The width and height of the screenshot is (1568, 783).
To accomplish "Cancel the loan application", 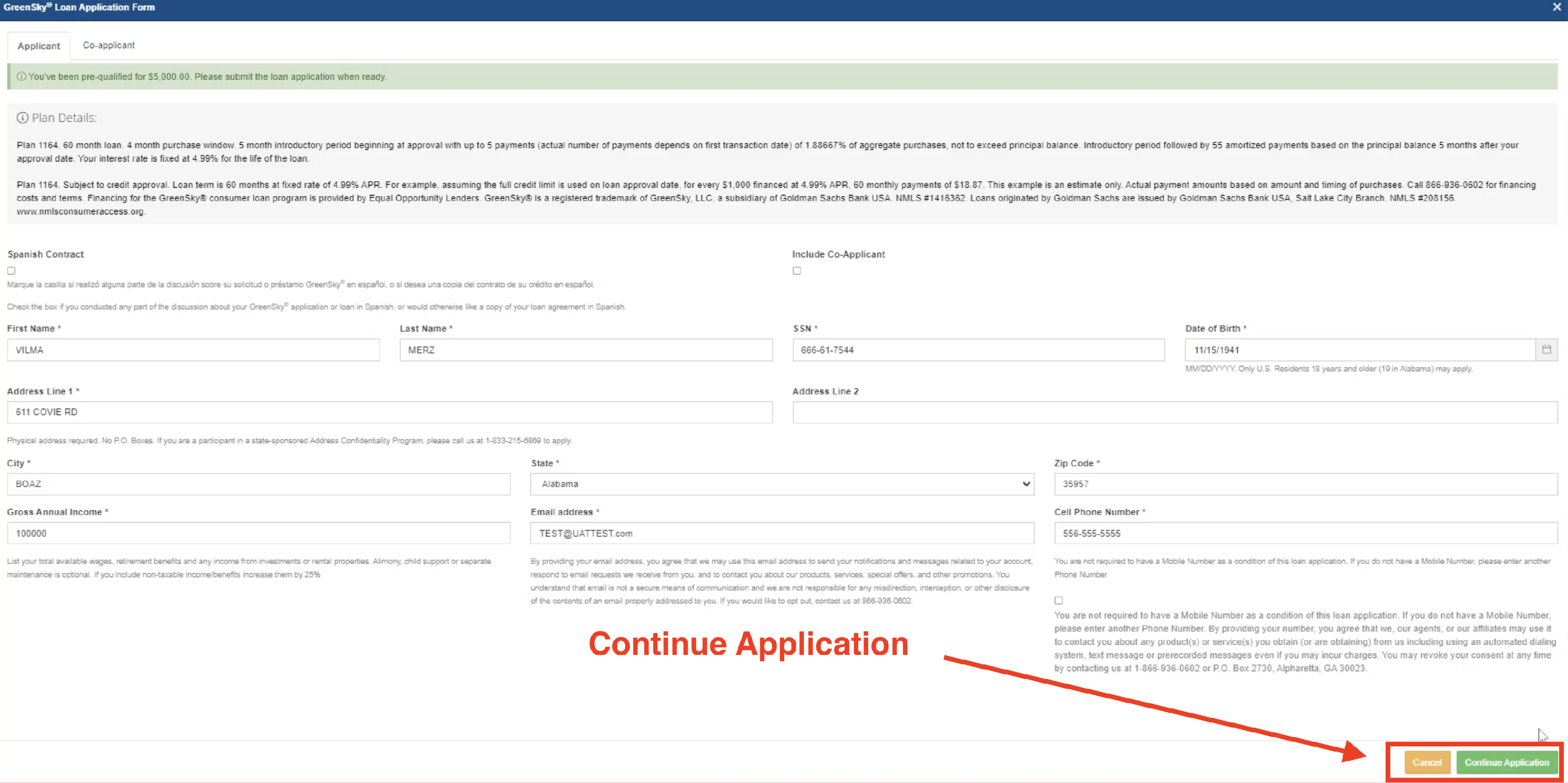I will point(1427,762).
